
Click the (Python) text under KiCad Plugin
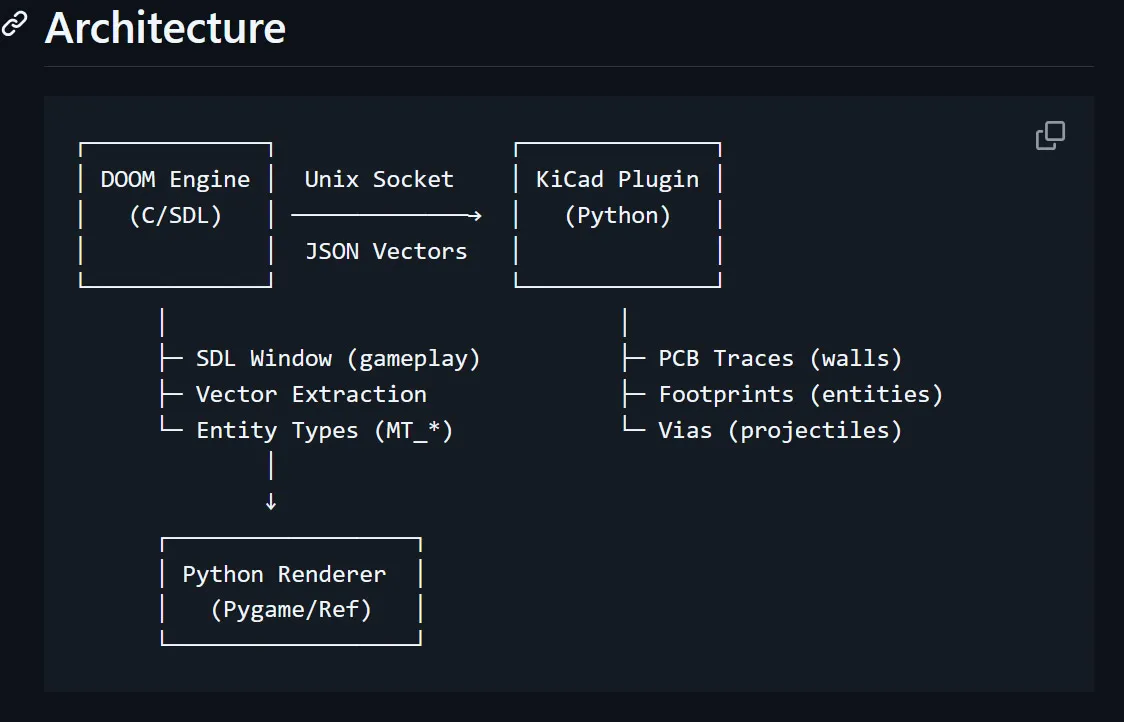(x=618, y=216)
